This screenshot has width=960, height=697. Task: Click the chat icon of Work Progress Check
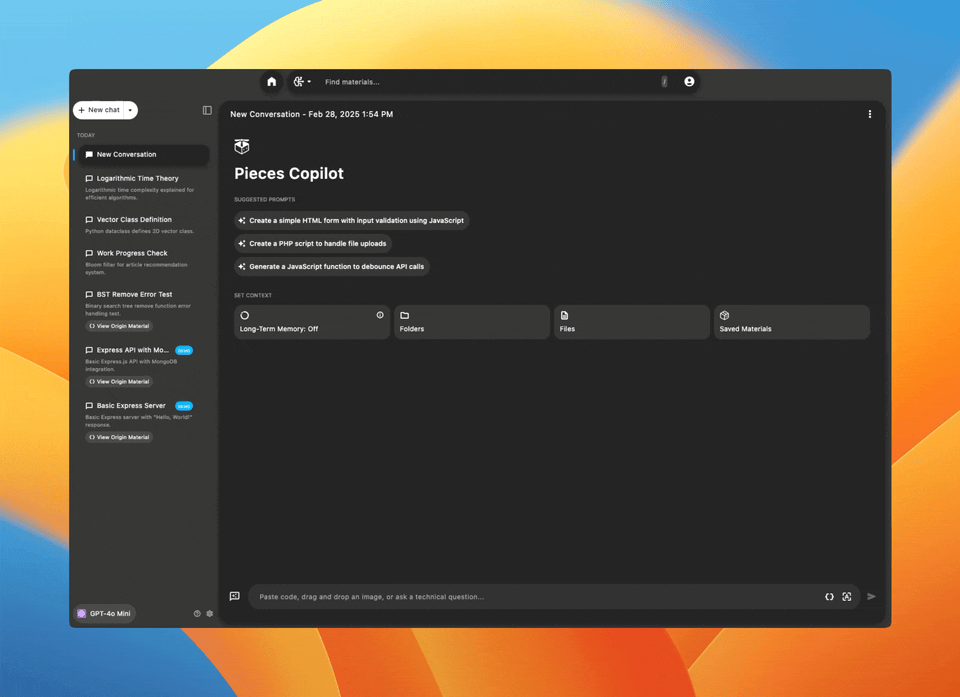coord(89,253)
